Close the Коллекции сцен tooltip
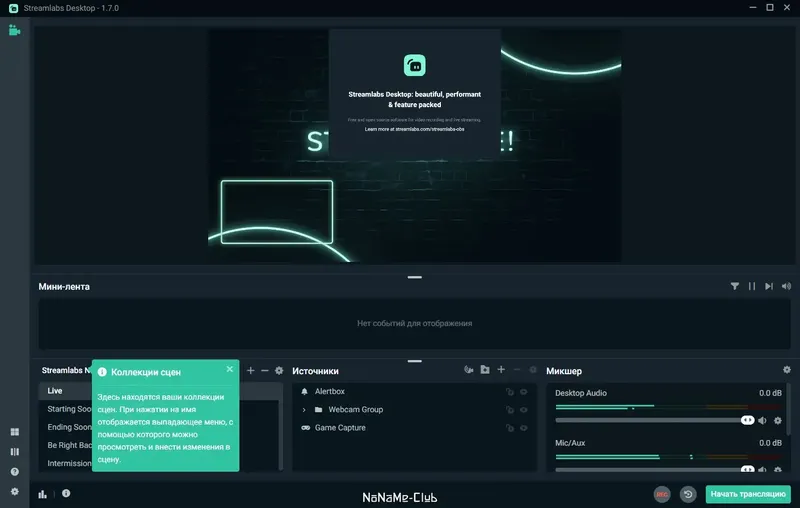Image resolution: width=800 pixels, height=508 pixels. coord(230,369)
